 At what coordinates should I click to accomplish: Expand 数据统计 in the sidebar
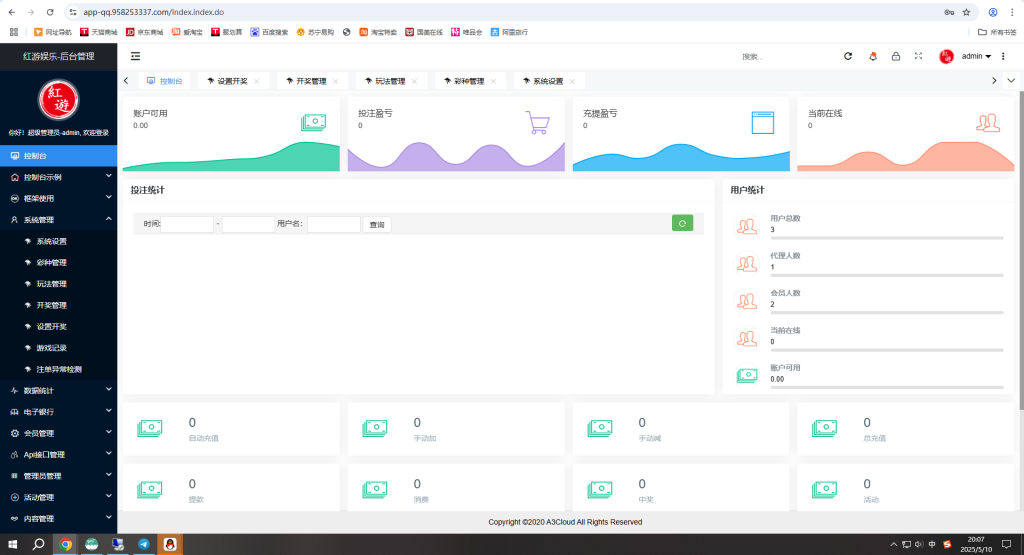[x=58, y=390]
